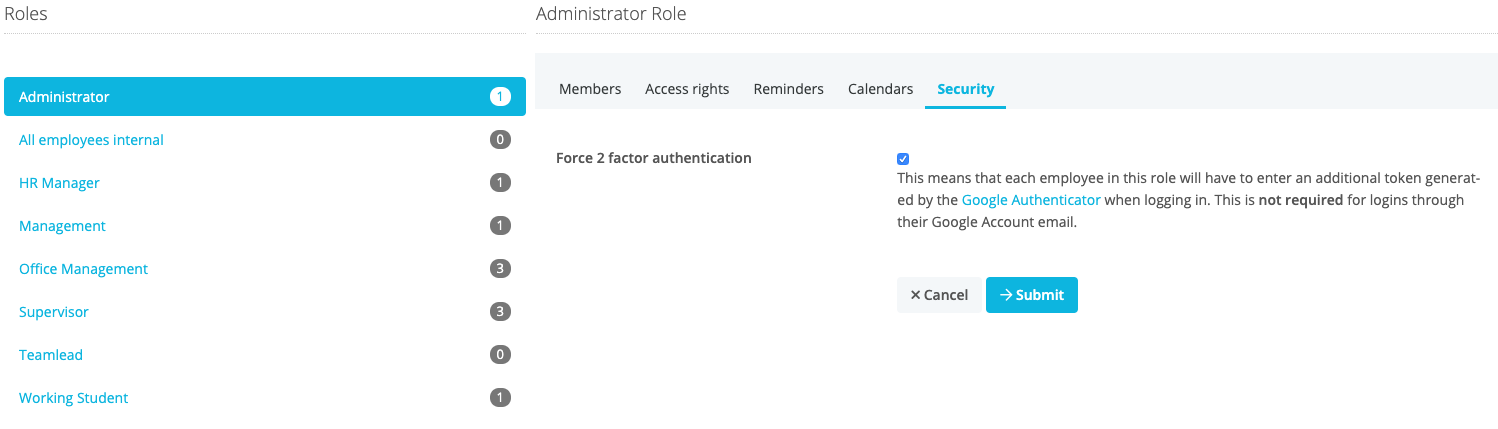The height and width of the screenshot is (429, 1498).
Task: Follow the Google Authenticator link
Action: [1031, 200]
